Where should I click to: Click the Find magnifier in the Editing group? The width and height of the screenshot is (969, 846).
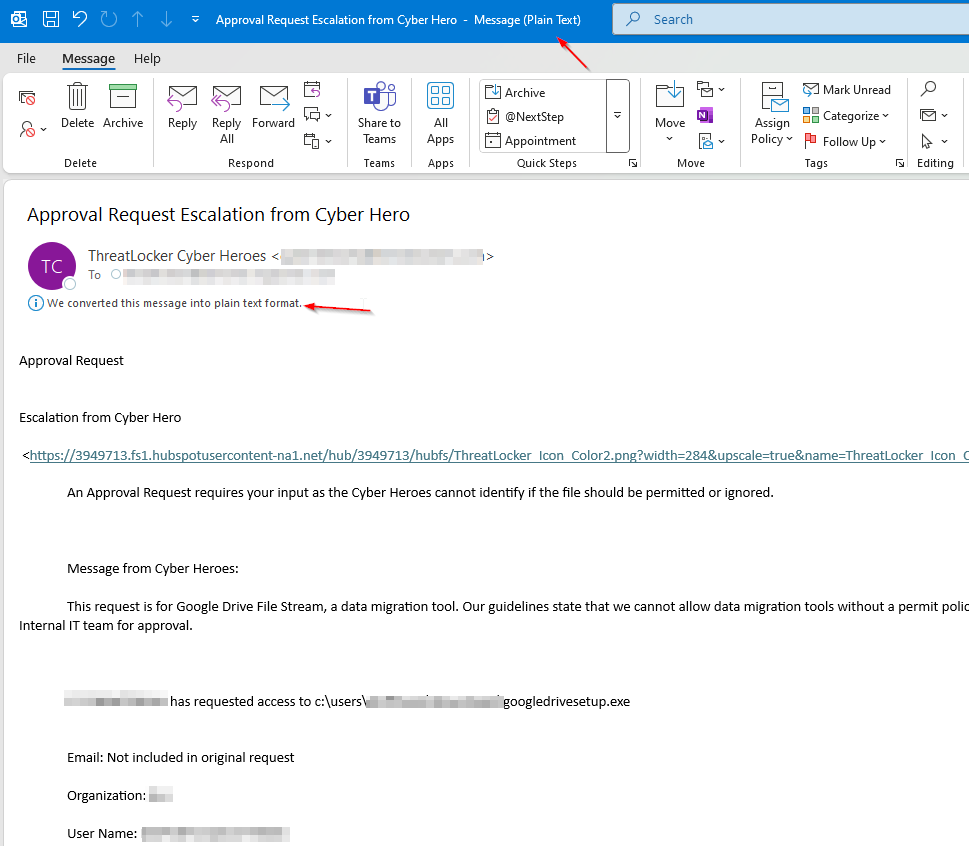click(928, 89)
